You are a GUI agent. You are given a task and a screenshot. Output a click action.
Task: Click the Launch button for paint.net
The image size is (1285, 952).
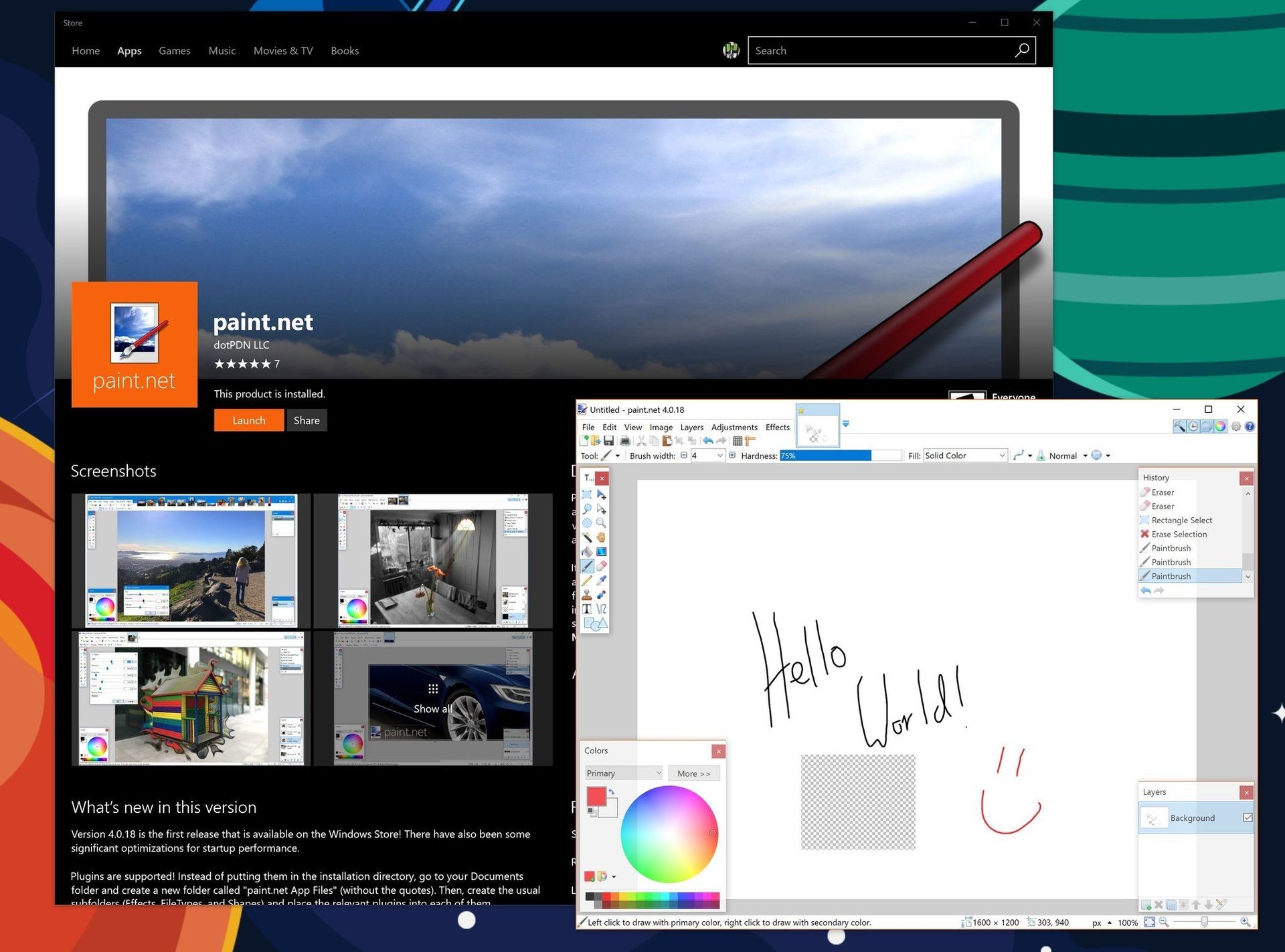pyautogui.click(x=248, y=420)
